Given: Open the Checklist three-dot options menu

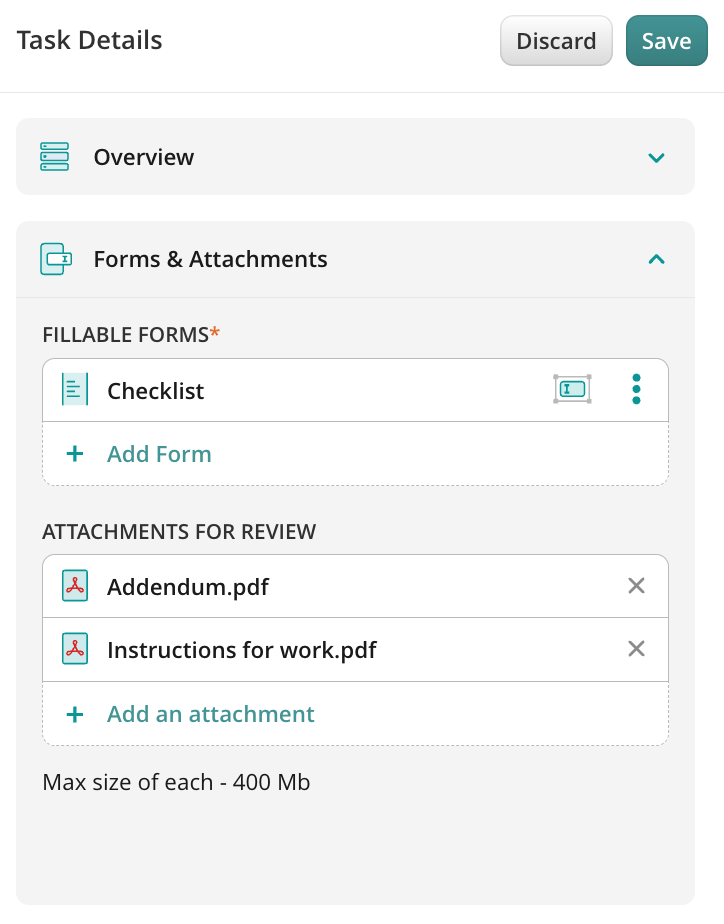Looking at the screenshot, I should (x=636, y=389).
